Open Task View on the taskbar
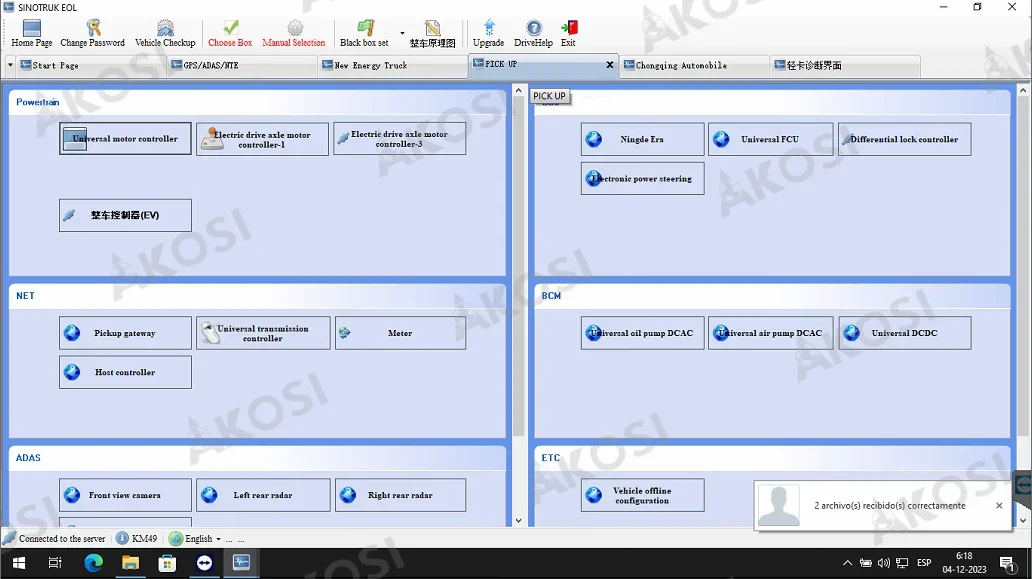1032x579 pixels. tap(55, 563)
